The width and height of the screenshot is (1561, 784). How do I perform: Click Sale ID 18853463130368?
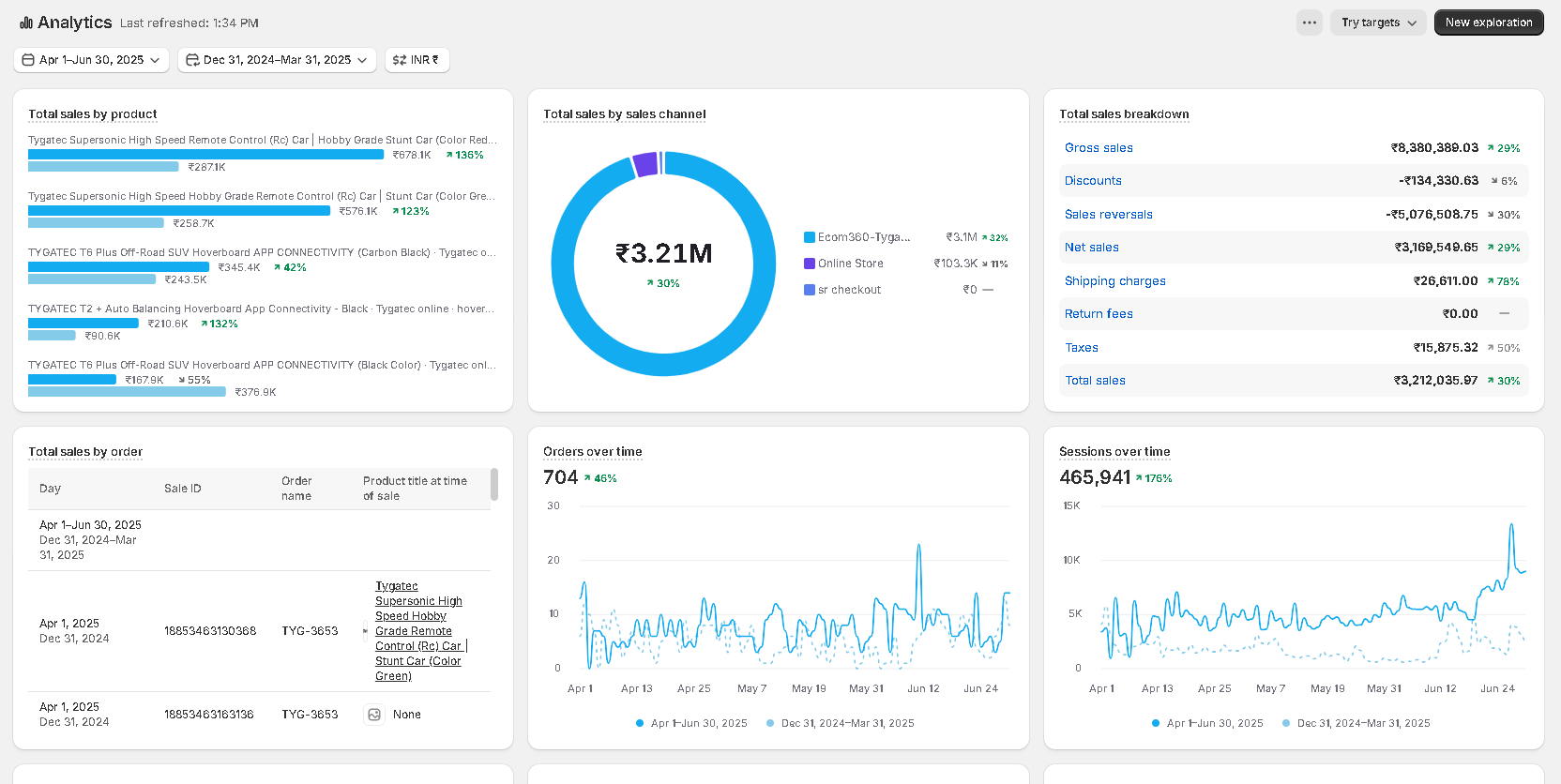point(210,631)
